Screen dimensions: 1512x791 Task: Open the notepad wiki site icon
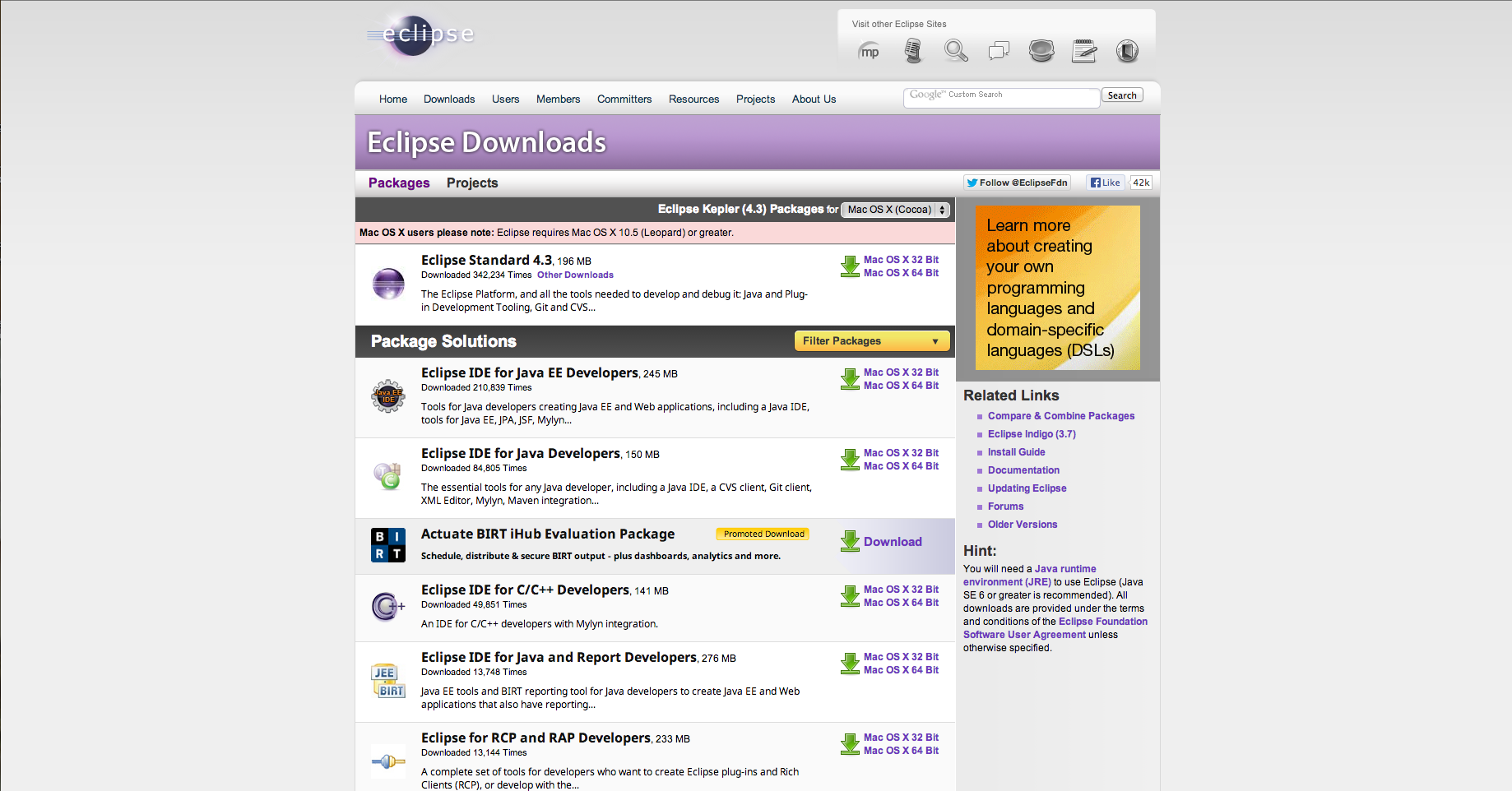1084,51
